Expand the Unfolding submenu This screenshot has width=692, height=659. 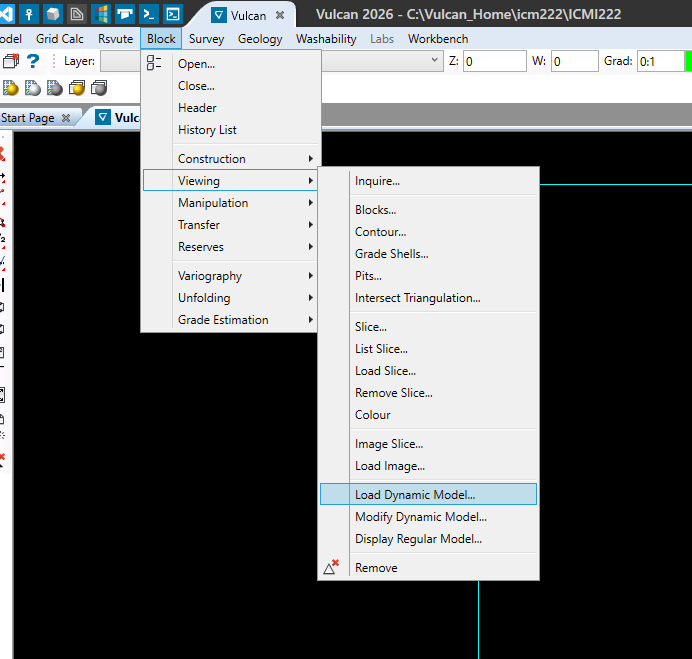pos(230,298)
